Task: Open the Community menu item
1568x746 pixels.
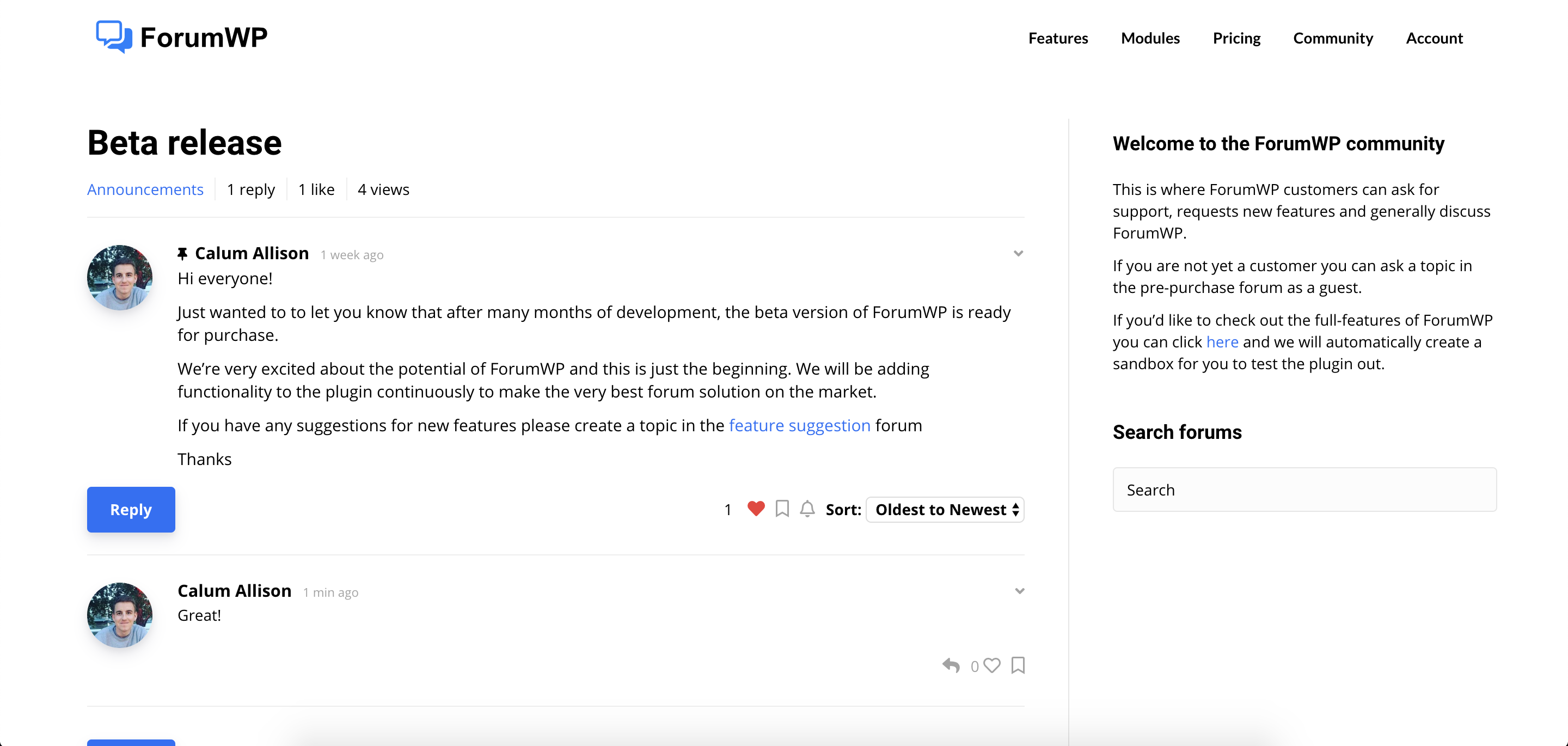Action: 1333,38
